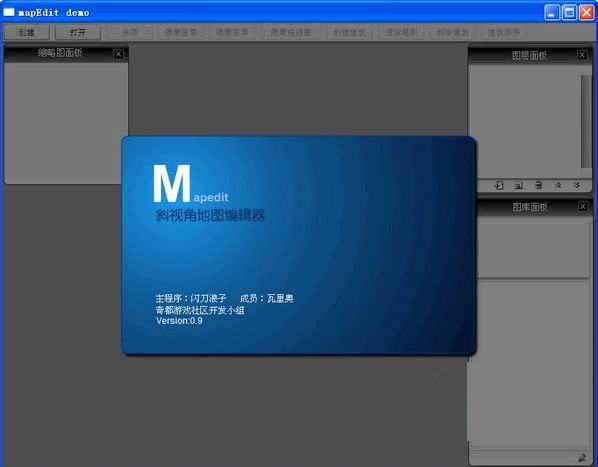Click the 保存 (Save) toolbar item
The height and width of the screenshot is (467, 598).
pos(130,32)
